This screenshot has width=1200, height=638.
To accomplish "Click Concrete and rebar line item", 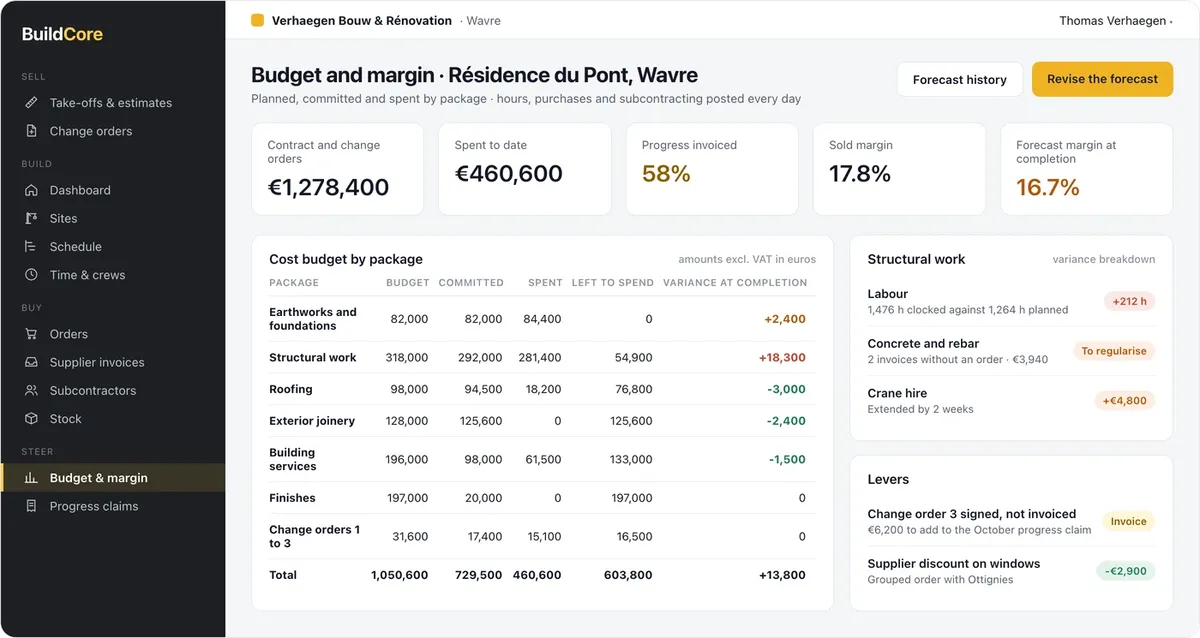I will pos(1011,351).
